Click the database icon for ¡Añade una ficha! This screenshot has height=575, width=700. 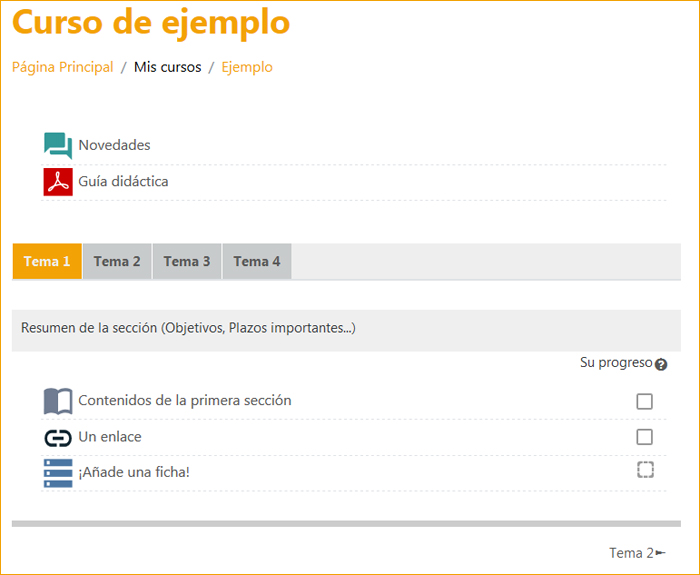[58, 472]
